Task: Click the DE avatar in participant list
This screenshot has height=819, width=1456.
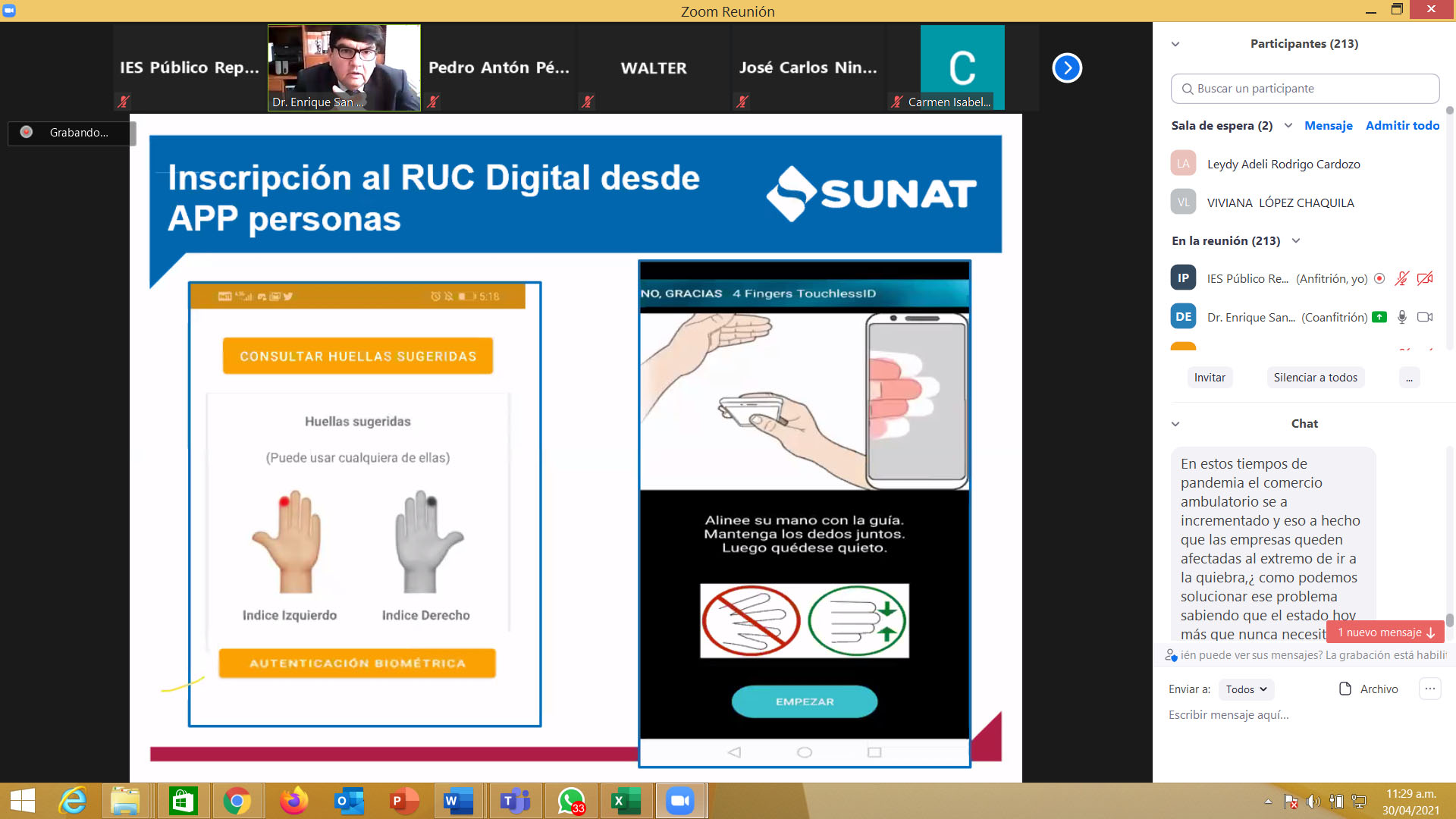Action: pyautogui.click(x=1183, y=317)
